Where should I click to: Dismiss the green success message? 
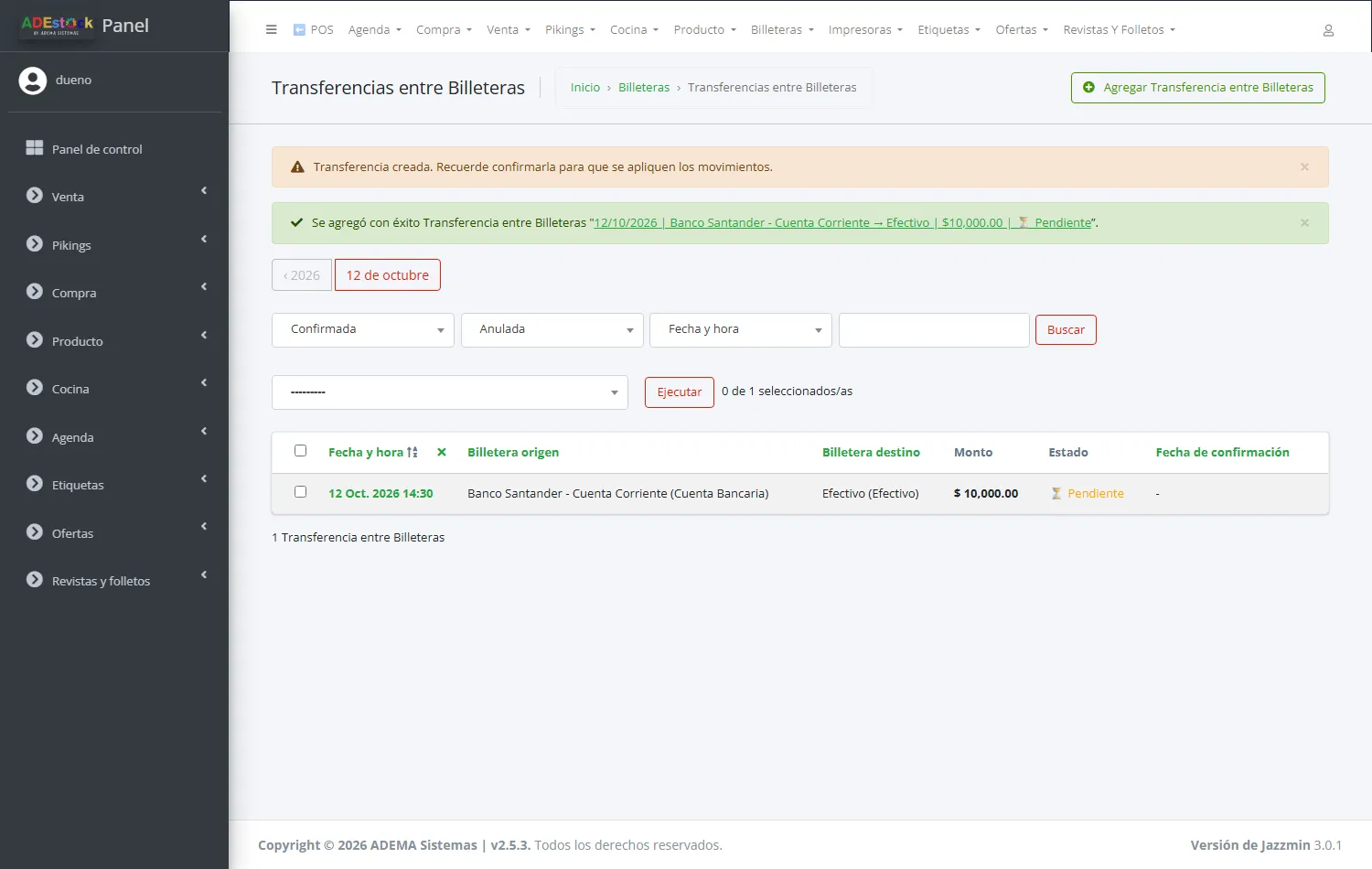coord(1304,222)
